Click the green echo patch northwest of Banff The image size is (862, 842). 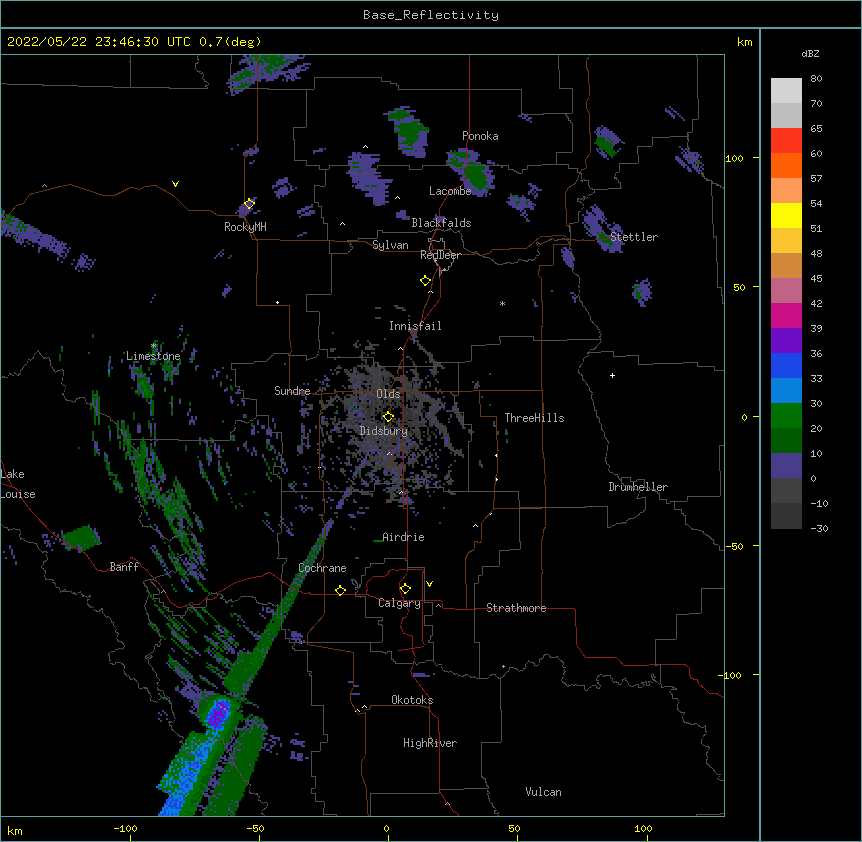click(81, 538)
